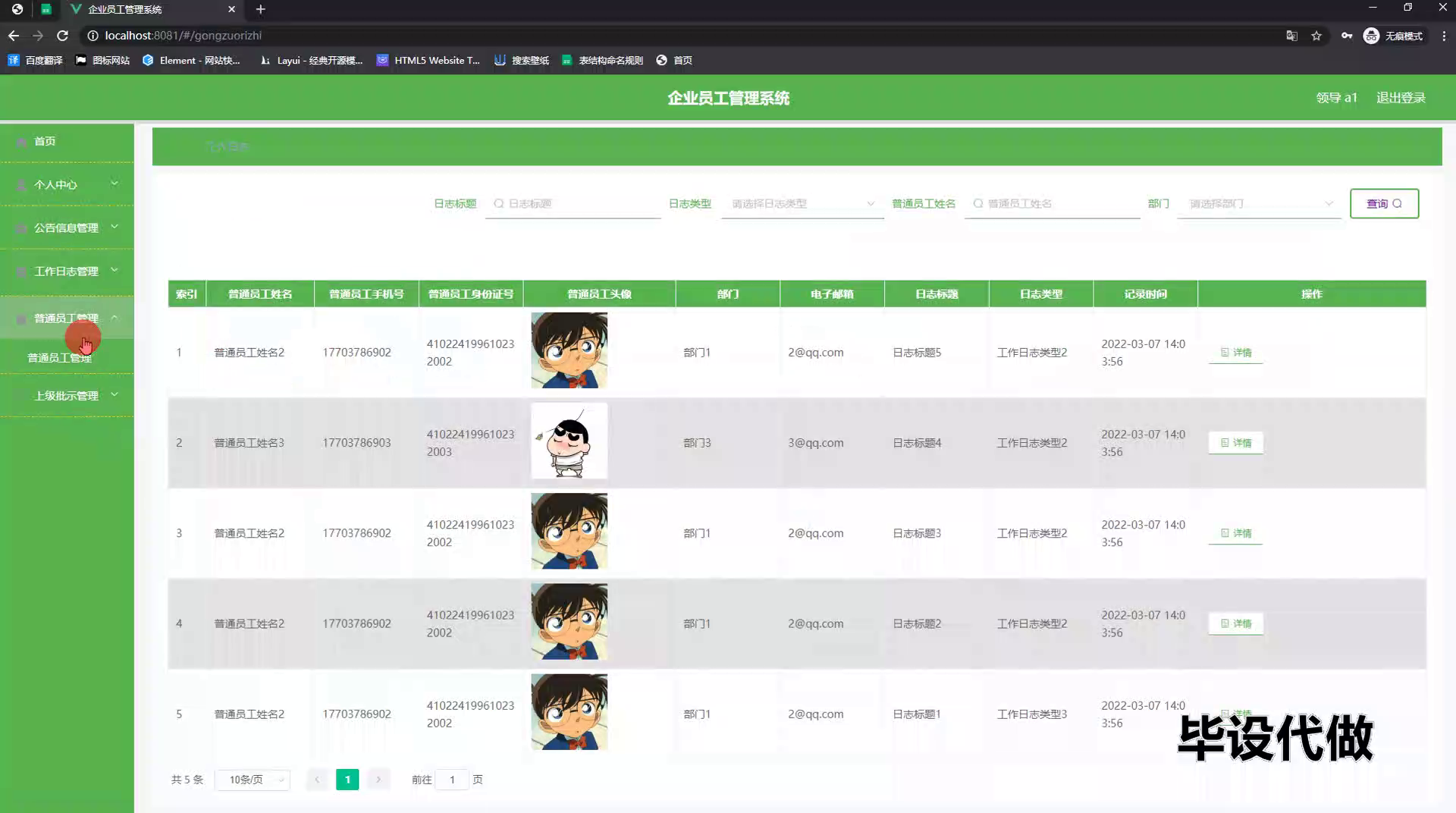Click the 领导 a1 user label
Screen dimensions: 1456x813
pos(1336,98)
